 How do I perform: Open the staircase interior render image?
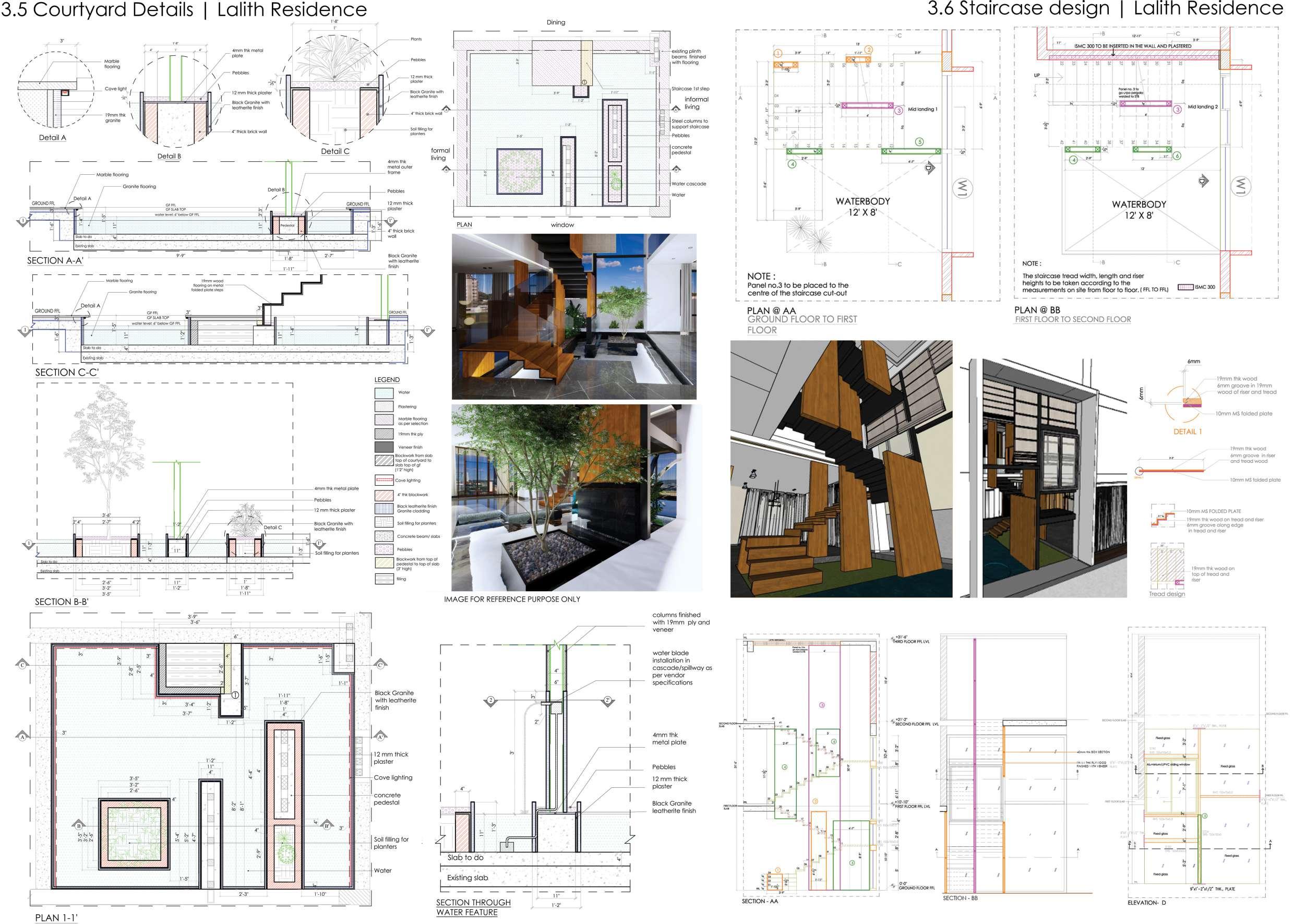point(573,316)
